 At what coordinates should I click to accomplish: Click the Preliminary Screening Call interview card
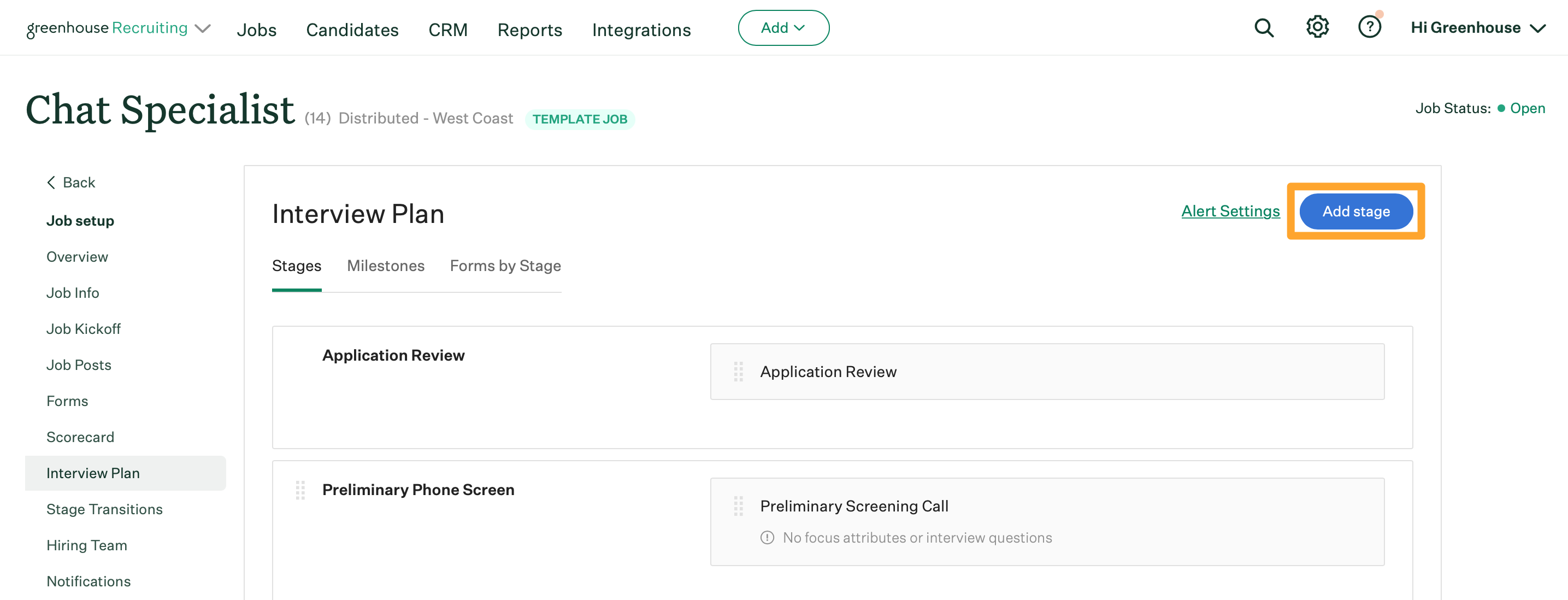point(1047,522)
